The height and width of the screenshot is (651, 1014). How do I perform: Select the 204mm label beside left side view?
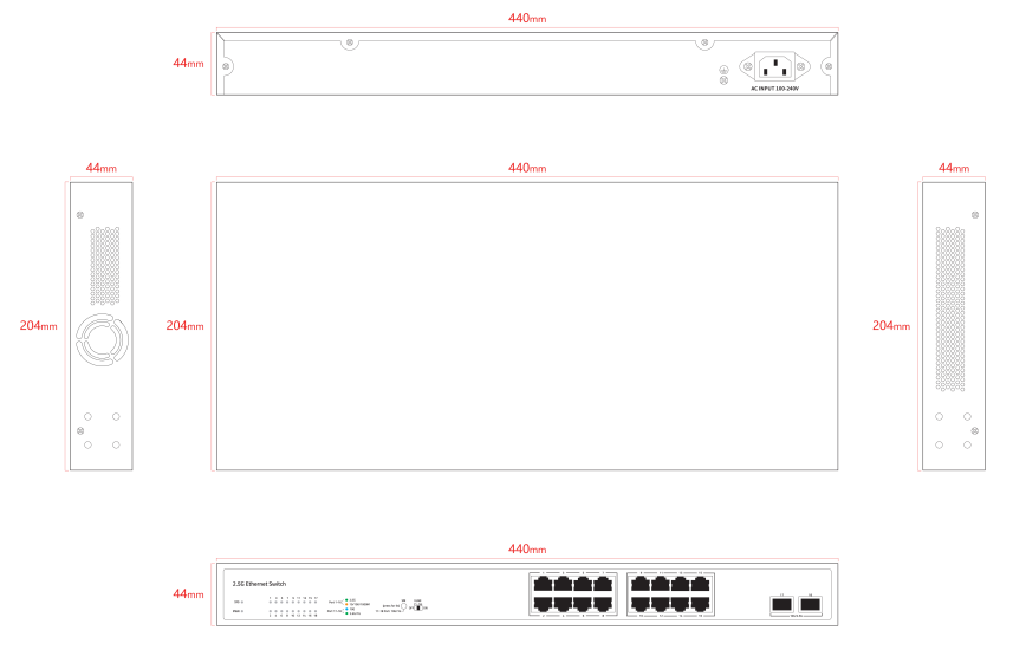coord(38,326)
